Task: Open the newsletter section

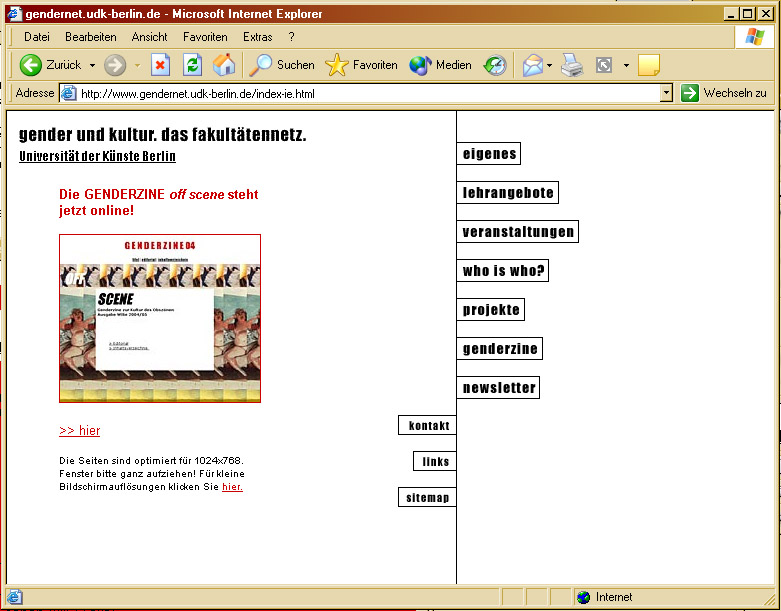Action: point(498,387)
